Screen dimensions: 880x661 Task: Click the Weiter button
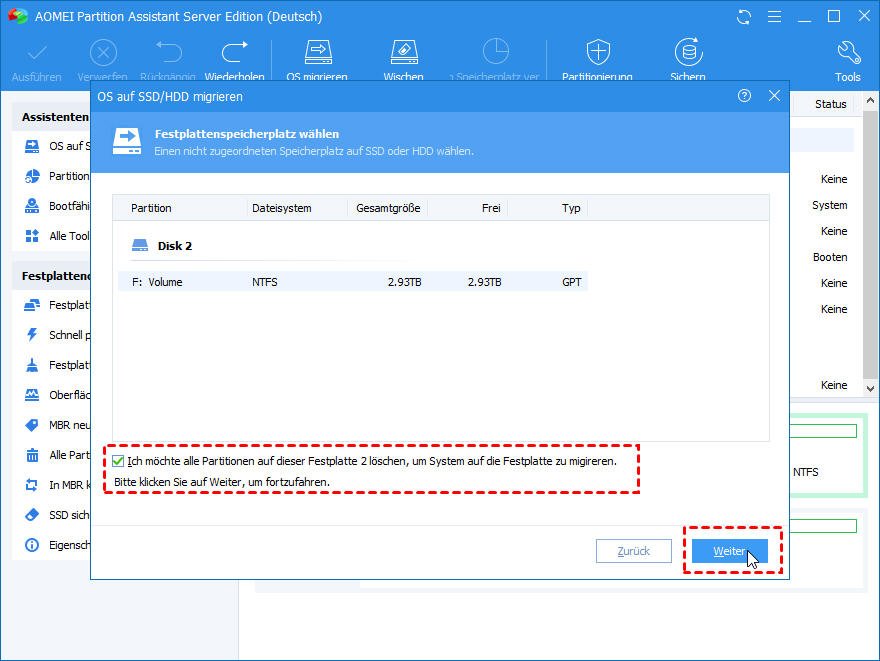[x=730, y=551]
